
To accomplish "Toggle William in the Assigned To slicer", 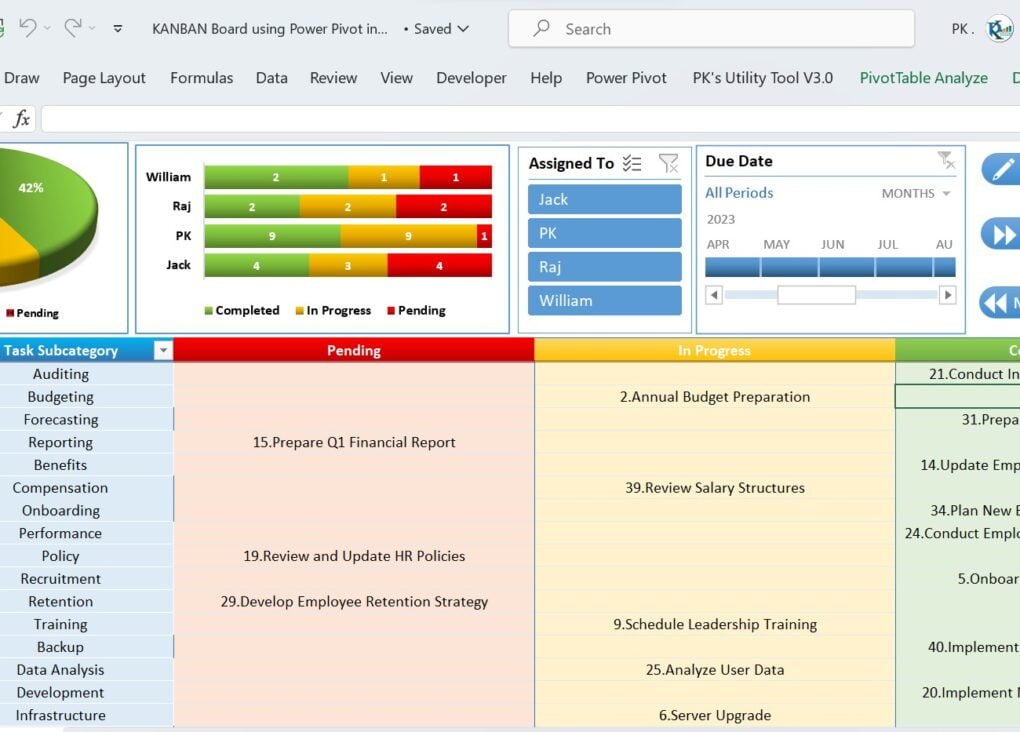I will pos(604,300).
